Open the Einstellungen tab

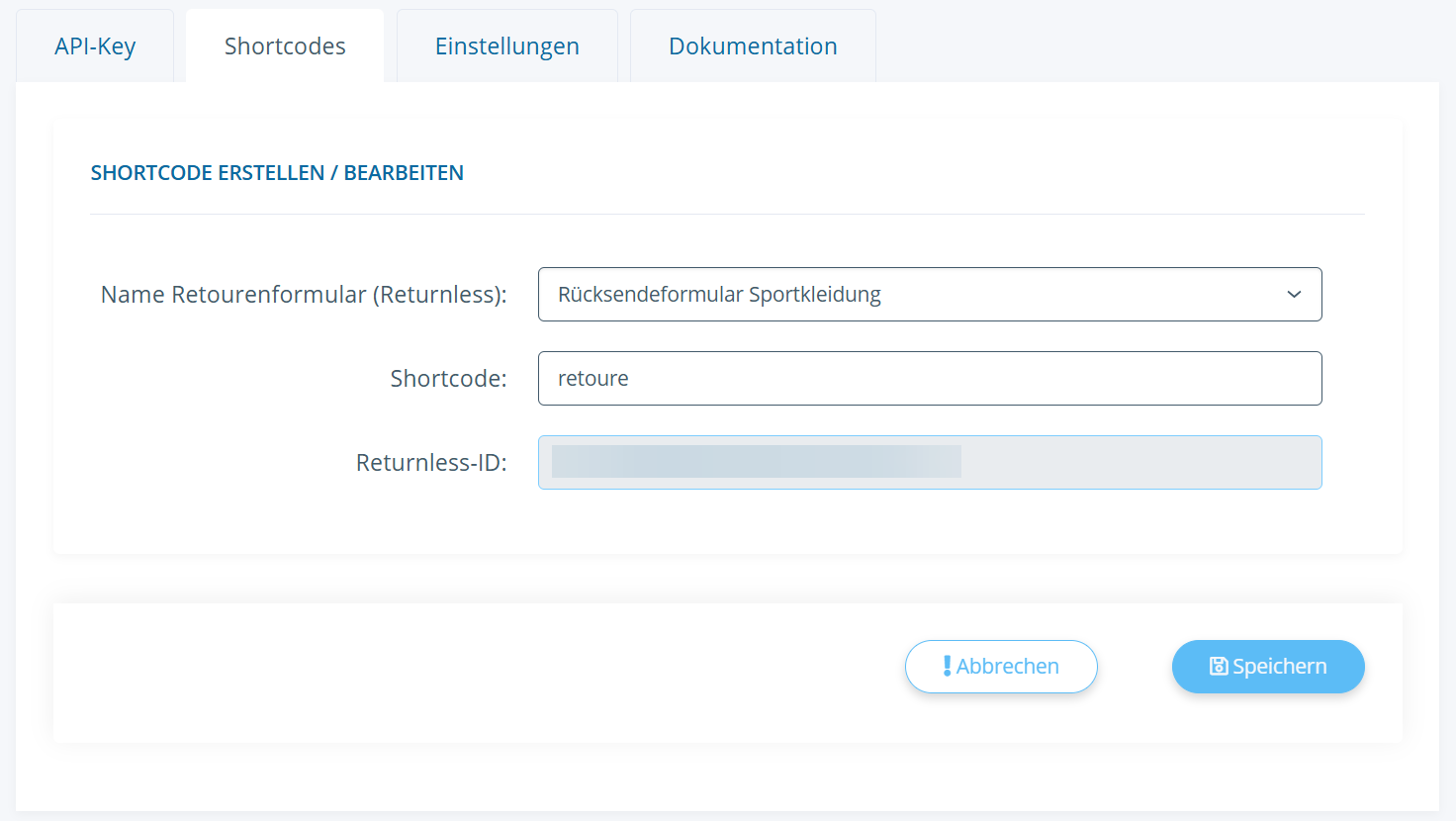click(x=506, y=46)
